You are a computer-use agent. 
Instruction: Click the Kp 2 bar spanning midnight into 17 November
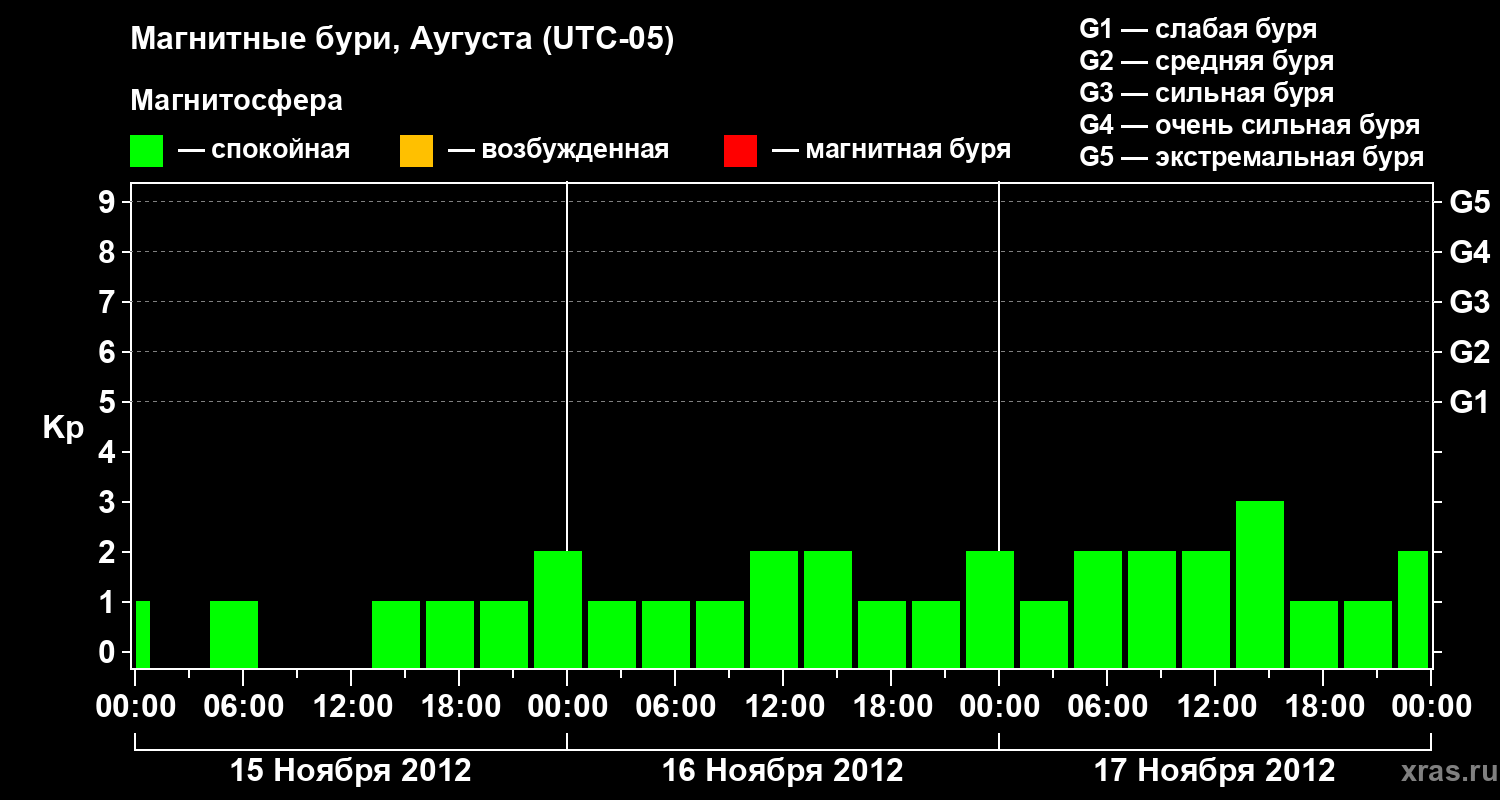point(990,609)
